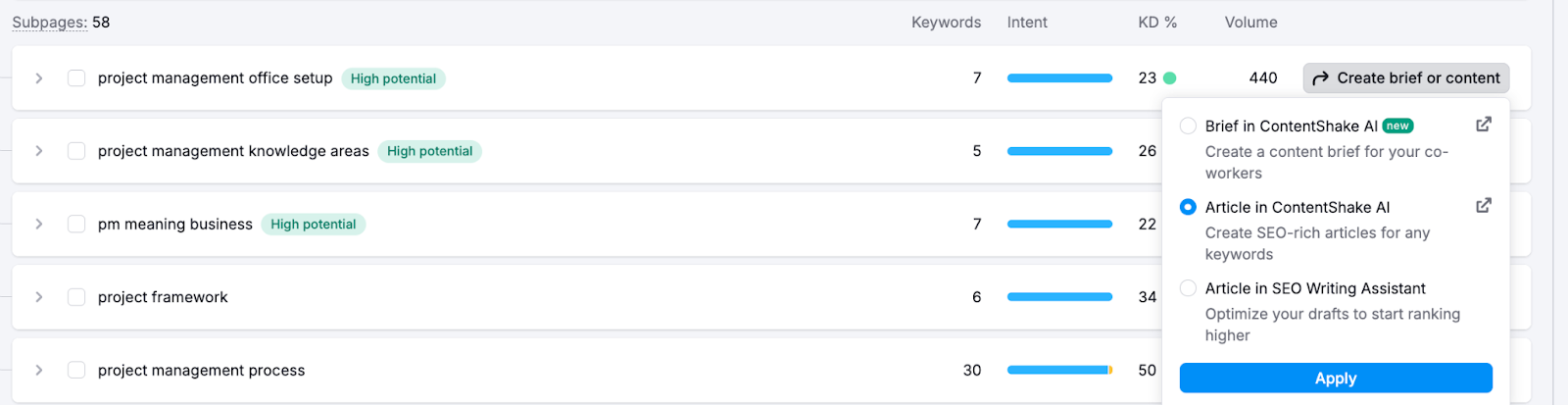This screenshot has width=1568, height=405.
Task: Sort by the Volume column header
Action: [1250, 23]
